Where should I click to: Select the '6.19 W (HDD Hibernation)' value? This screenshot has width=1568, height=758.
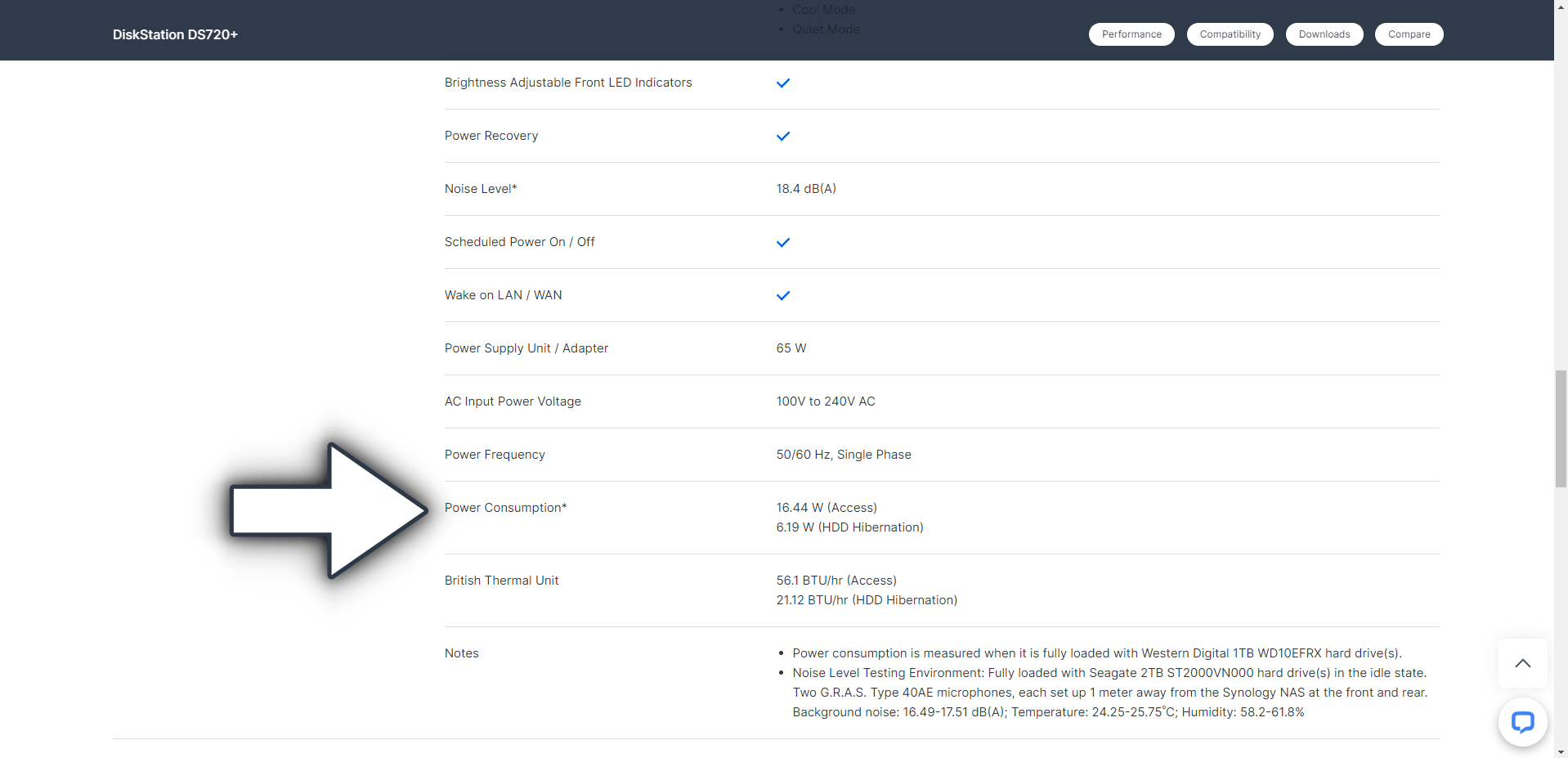coord(849,527)
